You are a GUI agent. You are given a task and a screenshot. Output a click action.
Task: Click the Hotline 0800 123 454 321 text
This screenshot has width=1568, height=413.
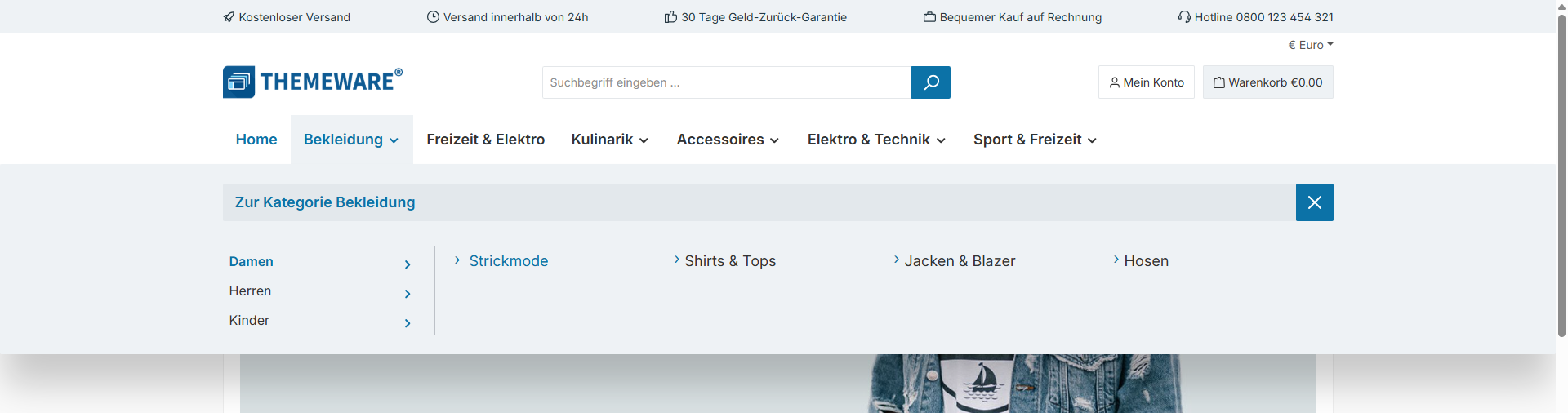[x=1263, y=17]
